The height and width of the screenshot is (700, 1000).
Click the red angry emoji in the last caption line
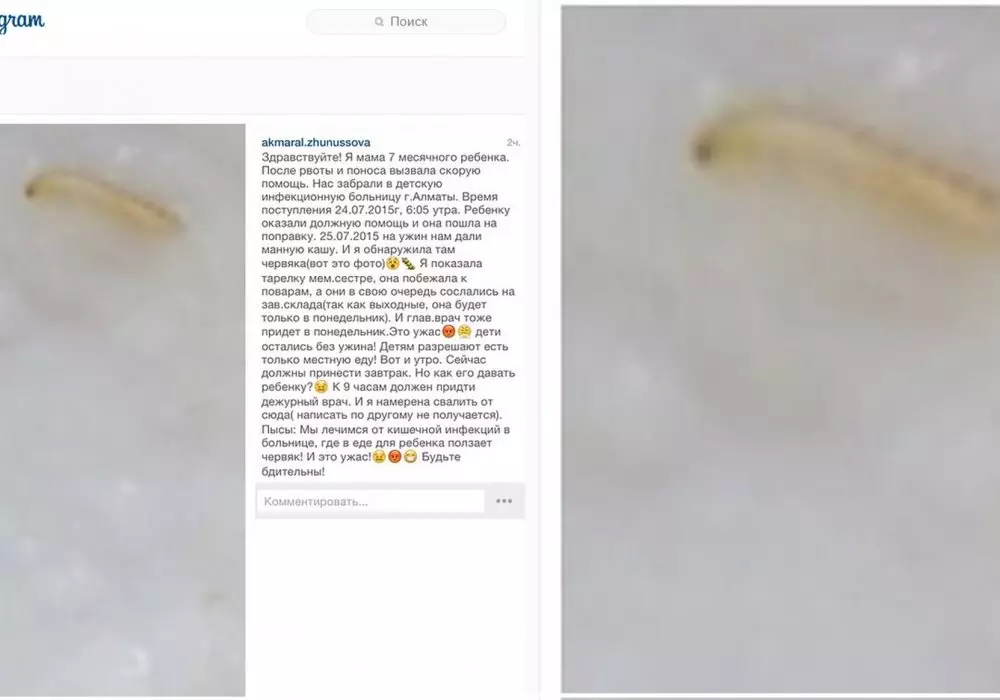tap(395, 456)
